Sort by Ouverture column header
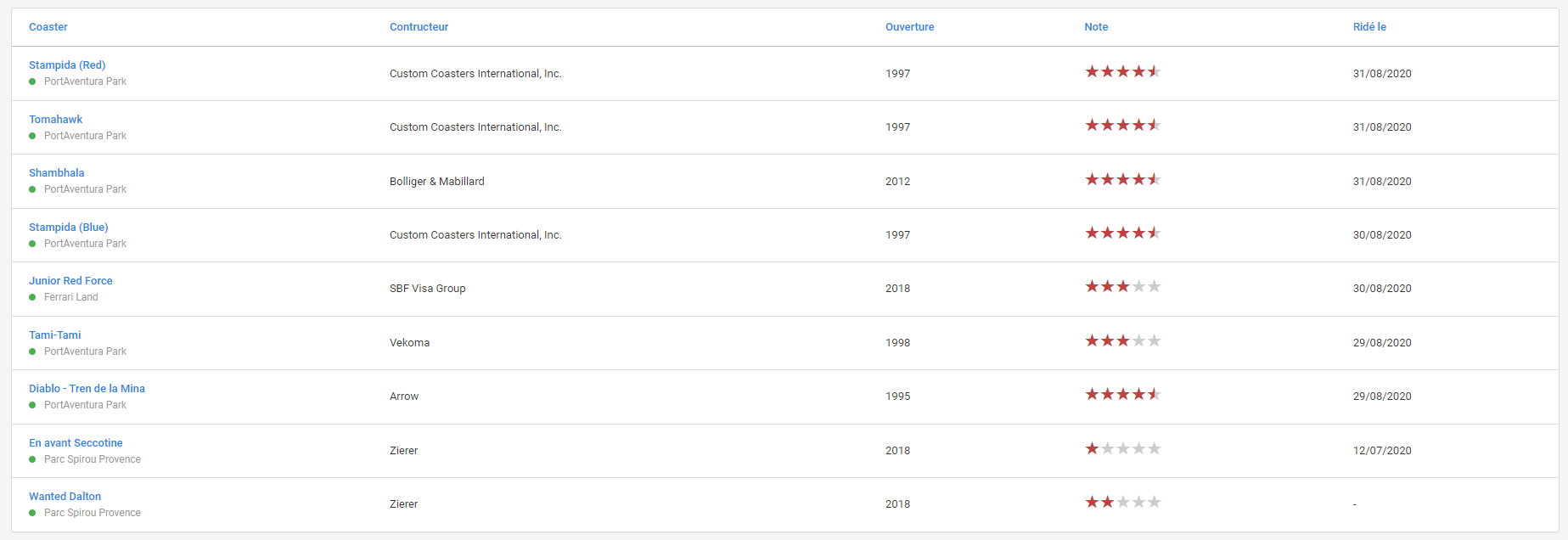Screen dimensions: 1568x540 pos(909,27)
